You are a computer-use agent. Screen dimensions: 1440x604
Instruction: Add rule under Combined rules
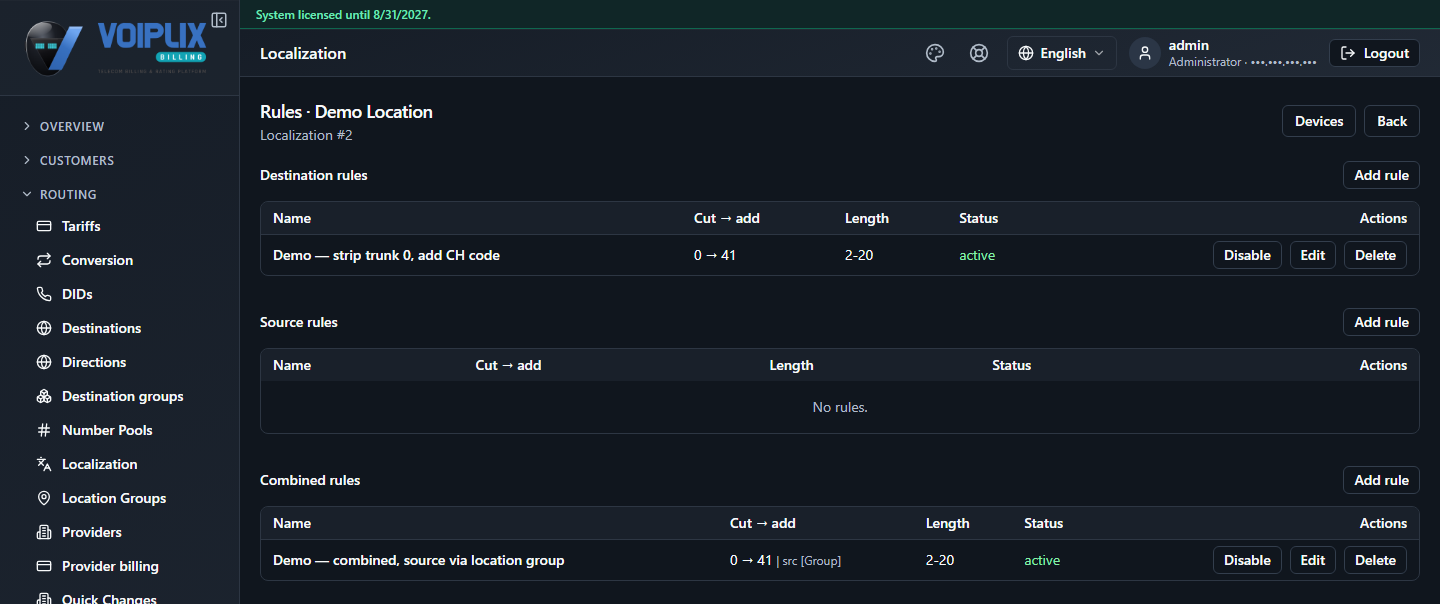point(1381,480)
